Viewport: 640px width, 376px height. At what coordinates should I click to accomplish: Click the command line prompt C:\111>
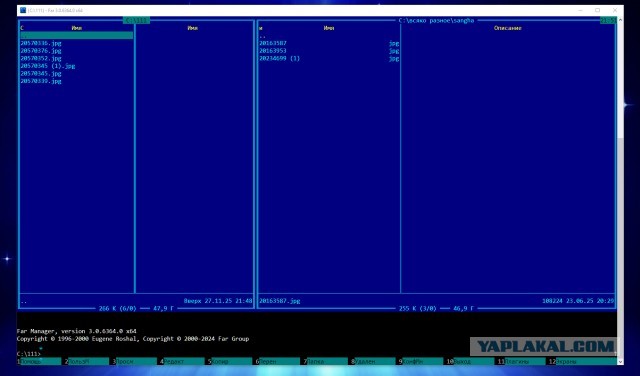pyautogui.click(x=29, y=354)
